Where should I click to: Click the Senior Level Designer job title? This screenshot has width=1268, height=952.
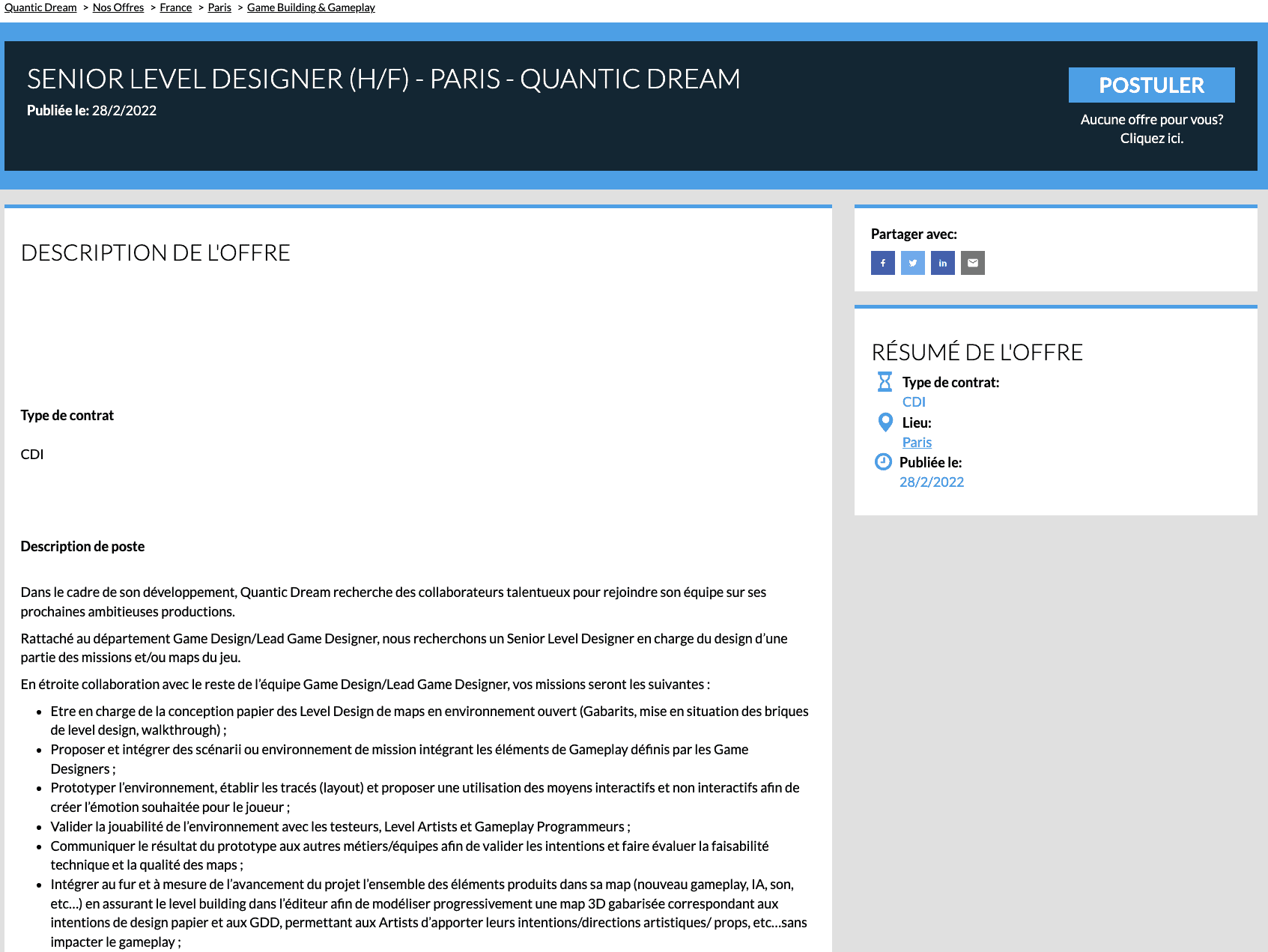click(x=383, y=79)
